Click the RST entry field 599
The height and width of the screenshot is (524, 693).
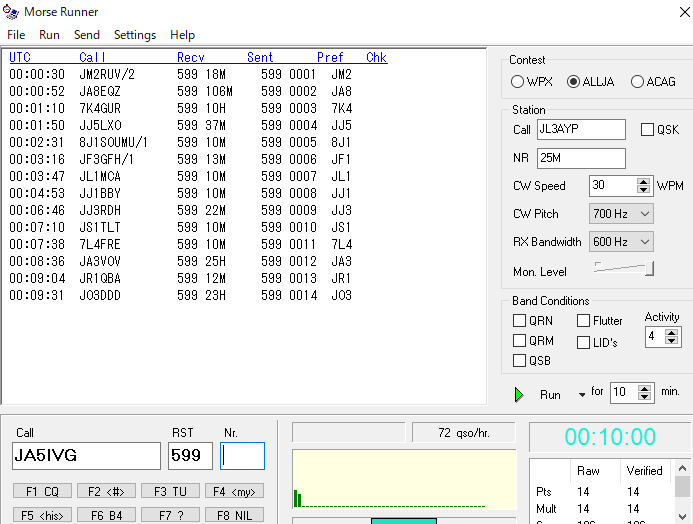[190, 456]
